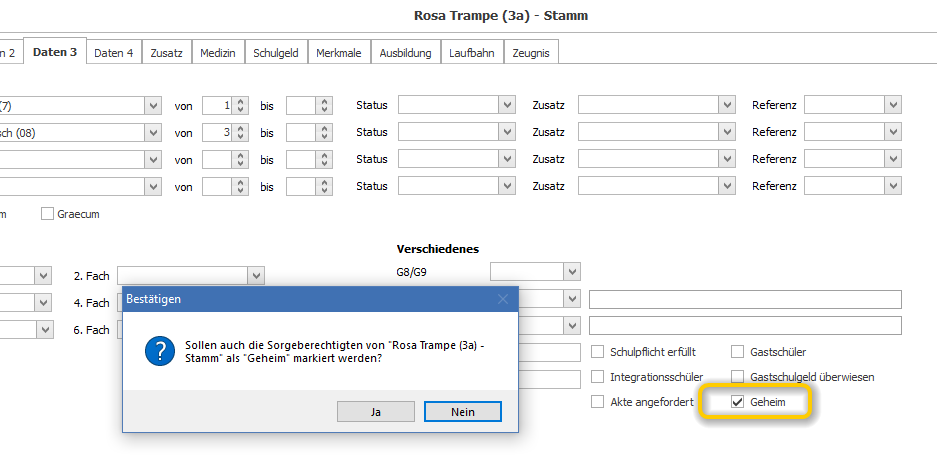Expand the first row Status dropdown

click(507, 105)
